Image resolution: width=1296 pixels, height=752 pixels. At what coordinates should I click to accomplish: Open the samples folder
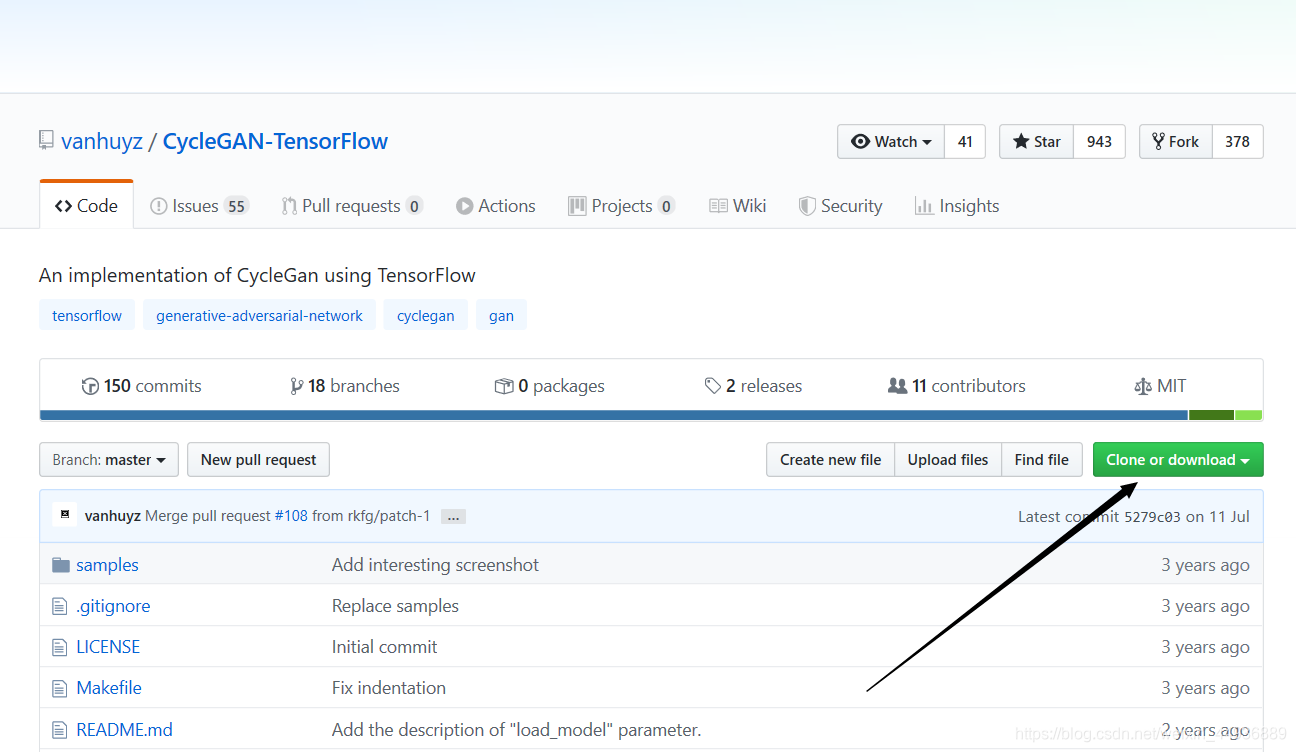tap(108, 565)
